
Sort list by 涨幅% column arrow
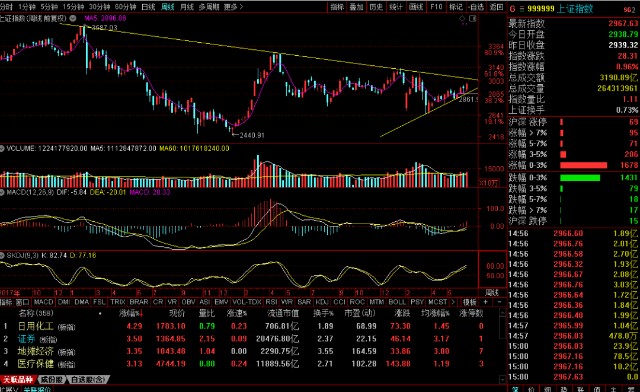(x=142, y=314)
